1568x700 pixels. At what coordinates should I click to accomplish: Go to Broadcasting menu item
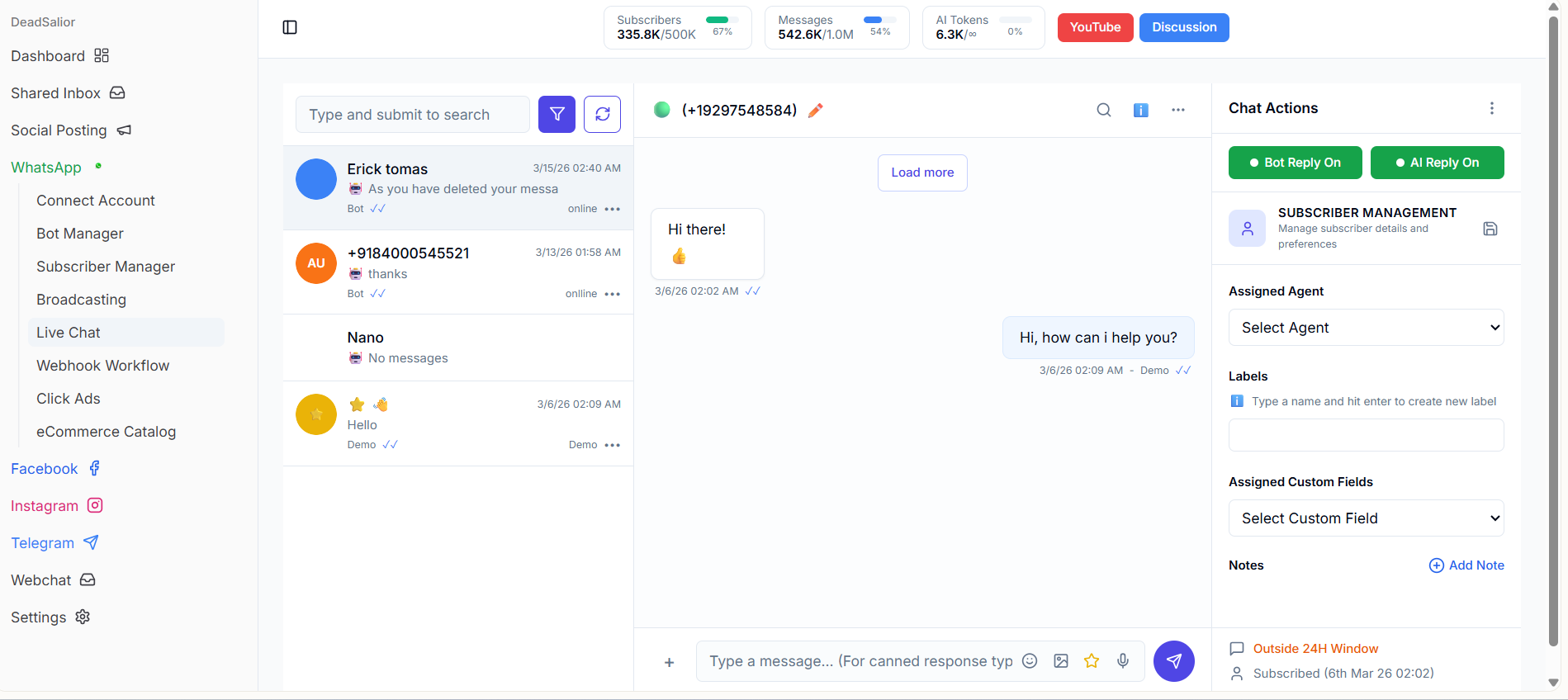click(81, 300)
